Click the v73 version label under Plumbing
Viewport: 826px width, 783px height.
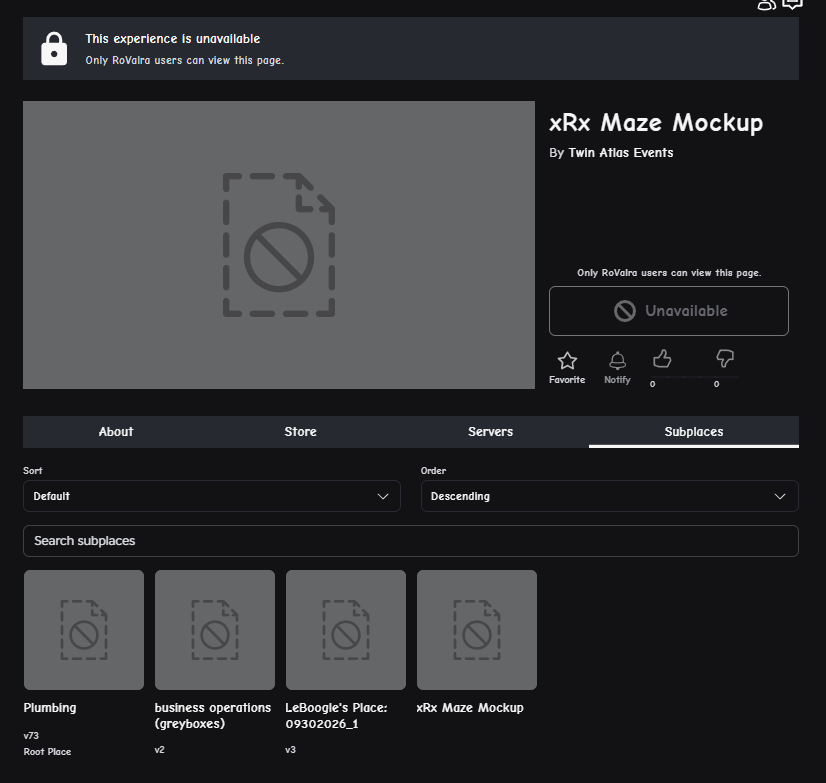click(31, 736)
